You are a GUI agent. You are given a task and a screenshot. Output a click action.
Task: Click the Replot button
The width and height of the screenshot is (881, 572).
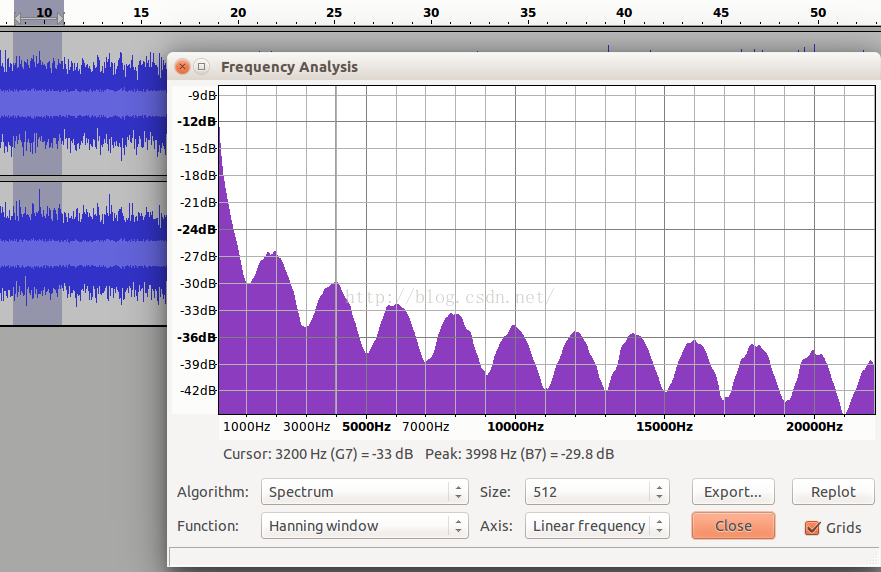pos(833,492)
